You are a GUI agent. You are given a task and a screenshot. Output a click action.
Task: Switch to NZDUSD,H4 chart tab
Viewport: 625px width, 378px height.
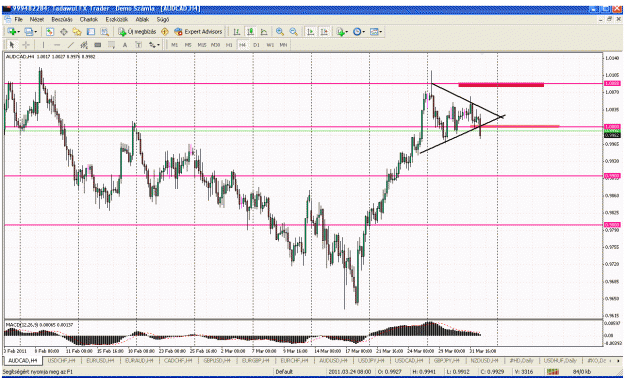point(485,360)
